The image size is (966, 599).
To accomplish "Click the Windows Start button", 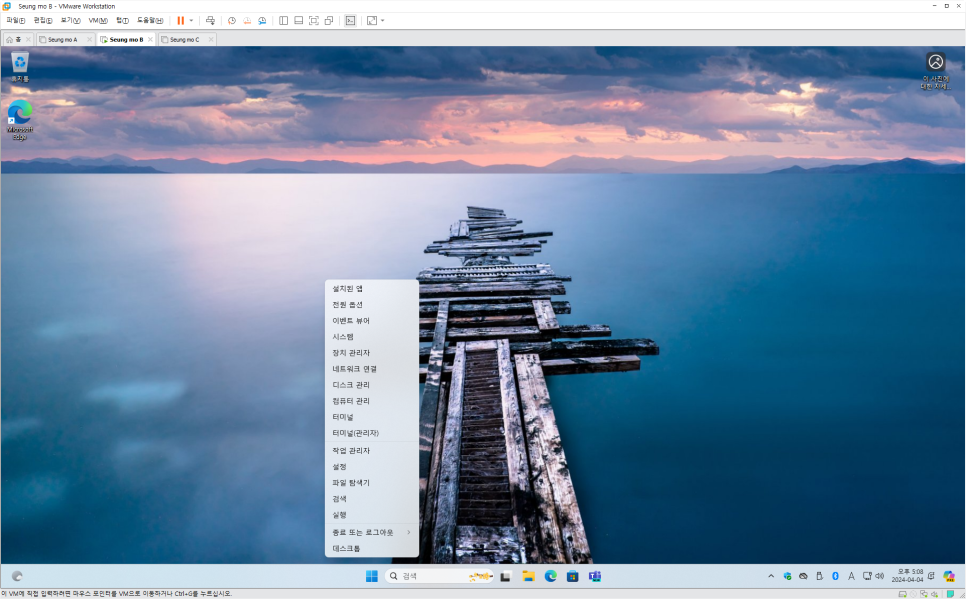I will tap(372, 576).
